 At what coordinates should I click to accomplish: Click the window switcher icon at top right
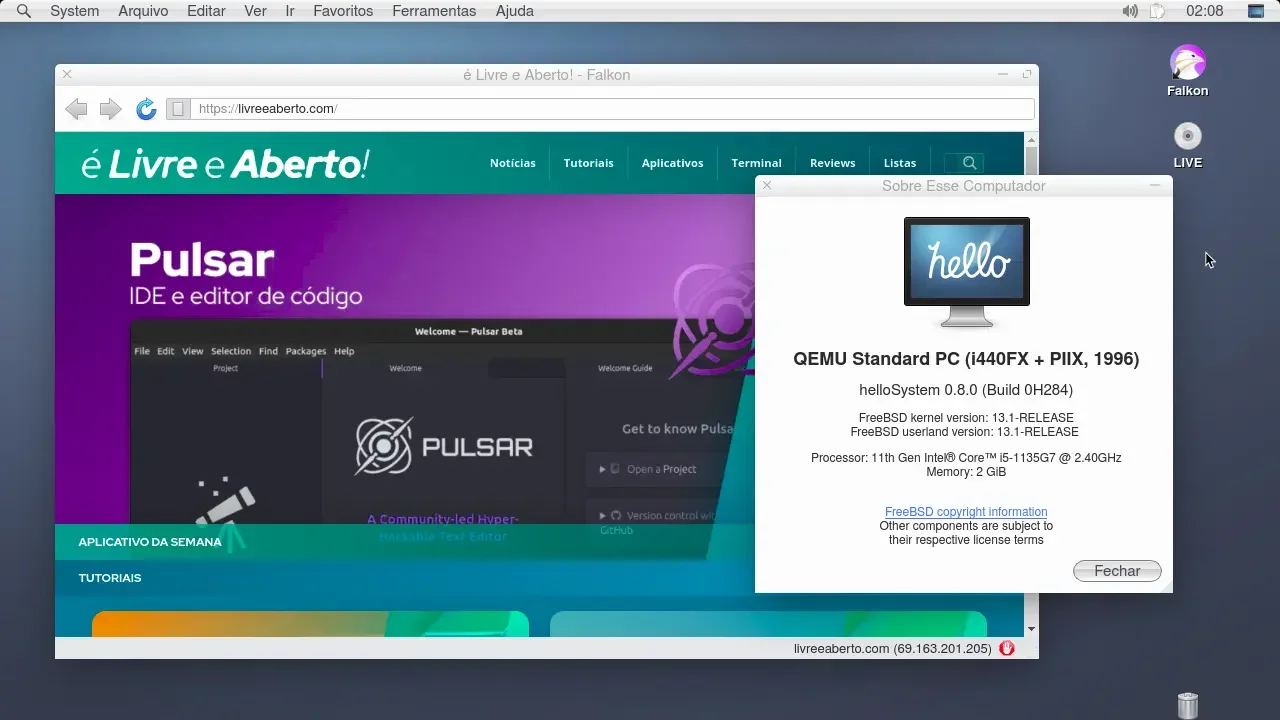tap(1256, 11)
